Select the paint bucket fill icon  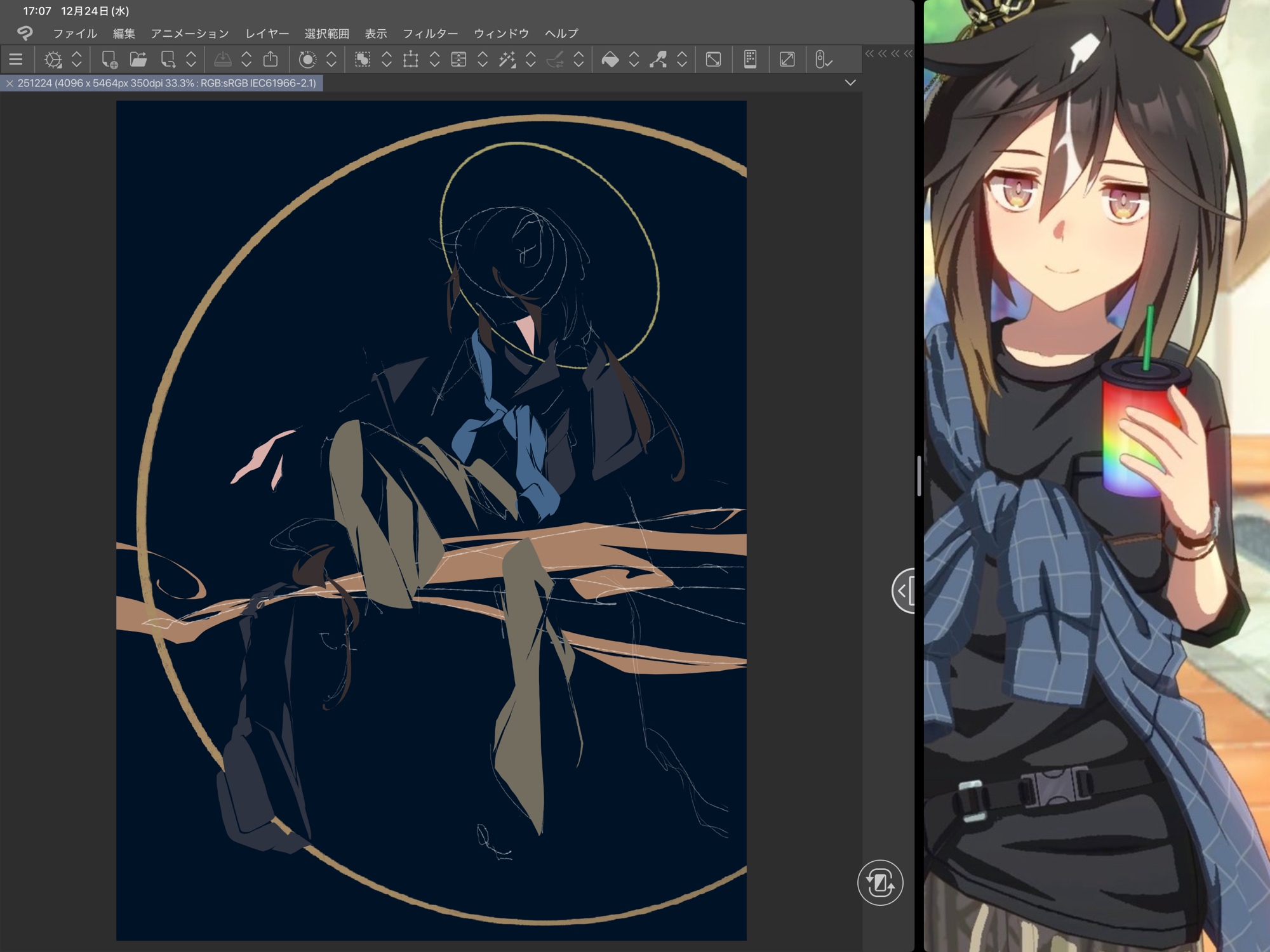tap(610, 60)
